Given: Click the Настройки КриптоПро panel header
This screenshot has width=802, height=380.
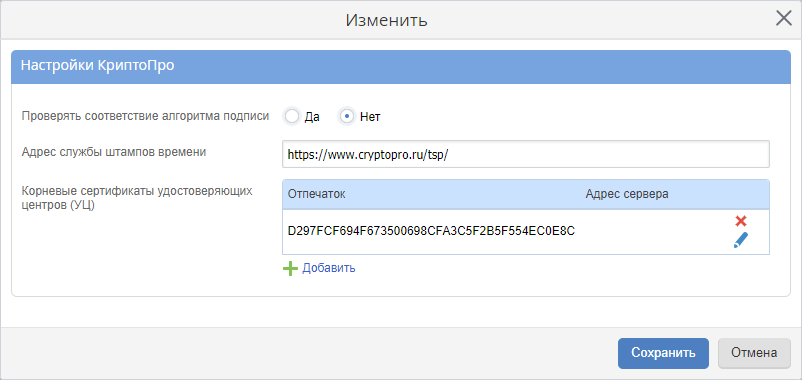Looking at the screenshot, I should click(x=401, y=66).
